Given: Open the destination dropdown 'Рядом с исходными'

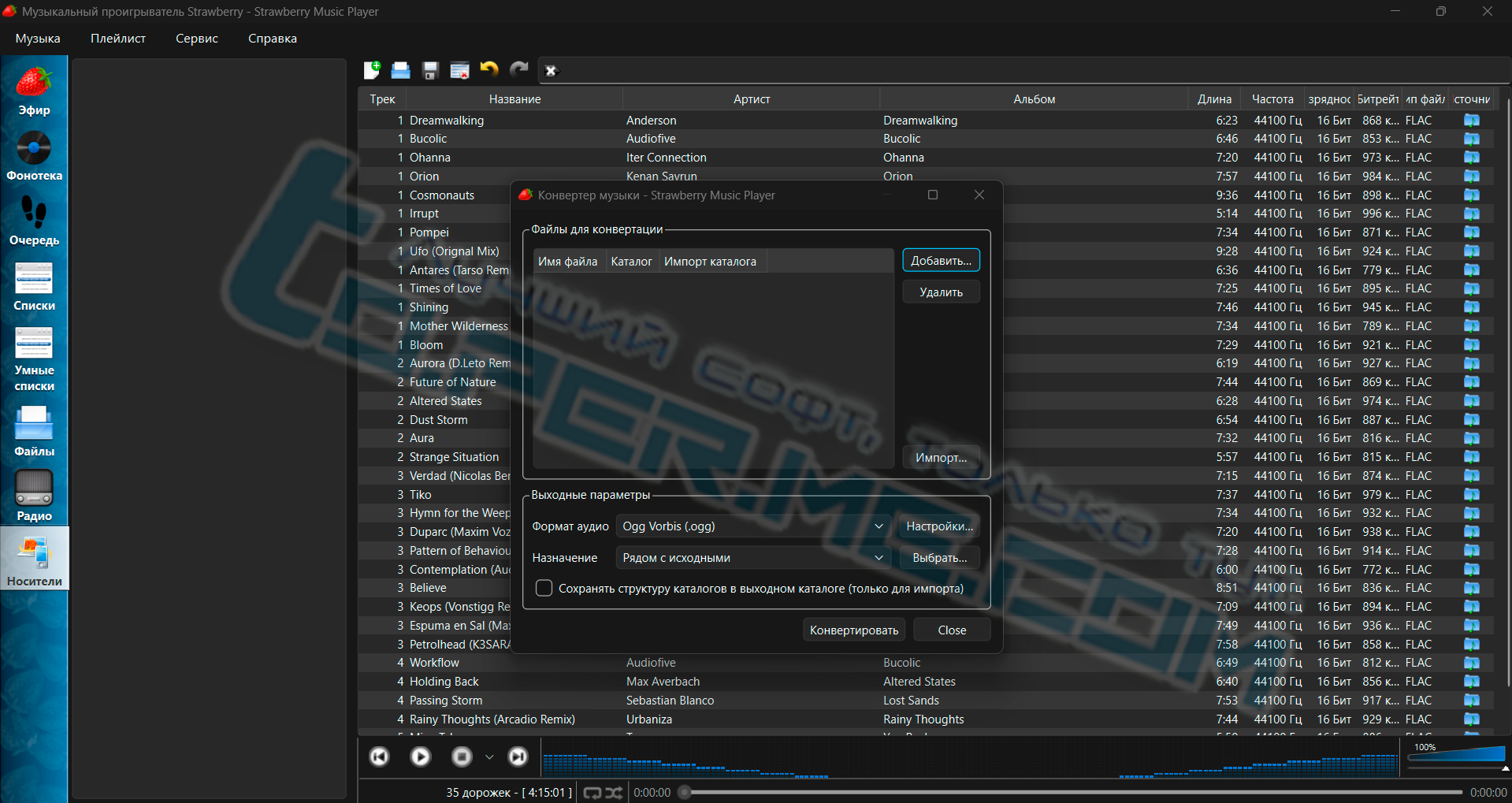Looking at the screenshot, I should pyautogui.click(x=753, y=558).
